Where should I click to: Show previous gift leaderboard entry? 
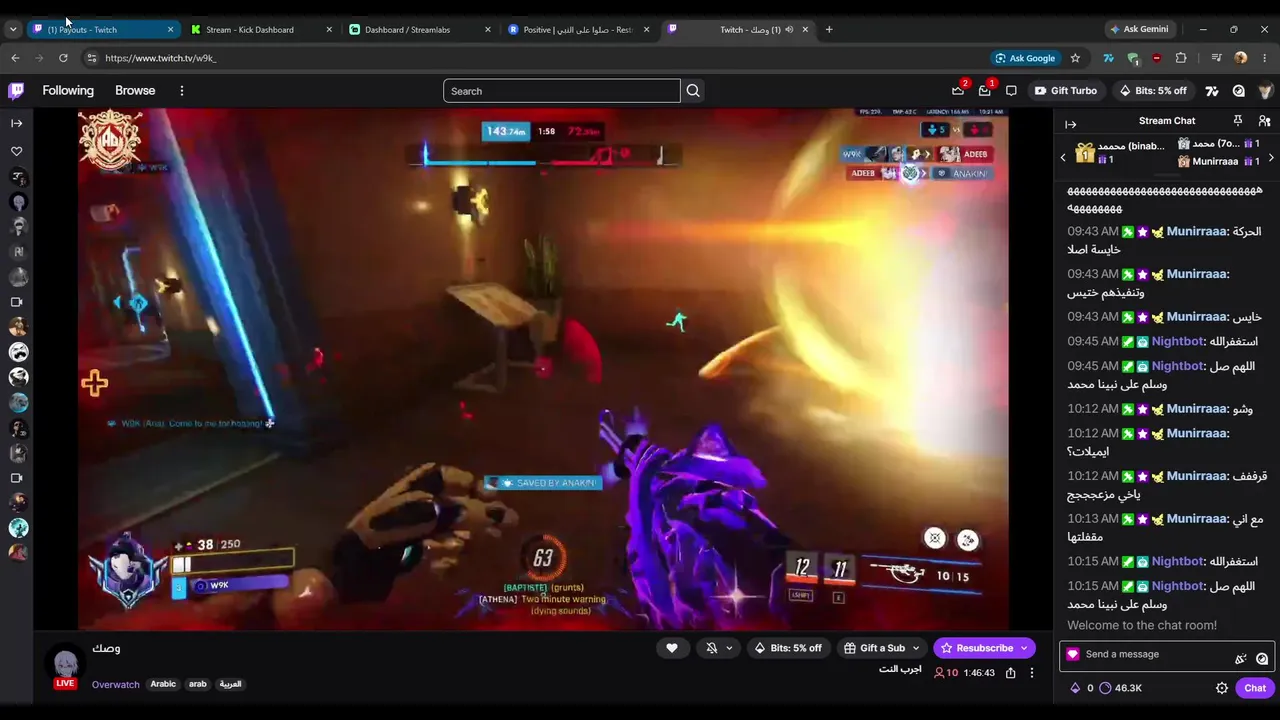(1063, 158)
